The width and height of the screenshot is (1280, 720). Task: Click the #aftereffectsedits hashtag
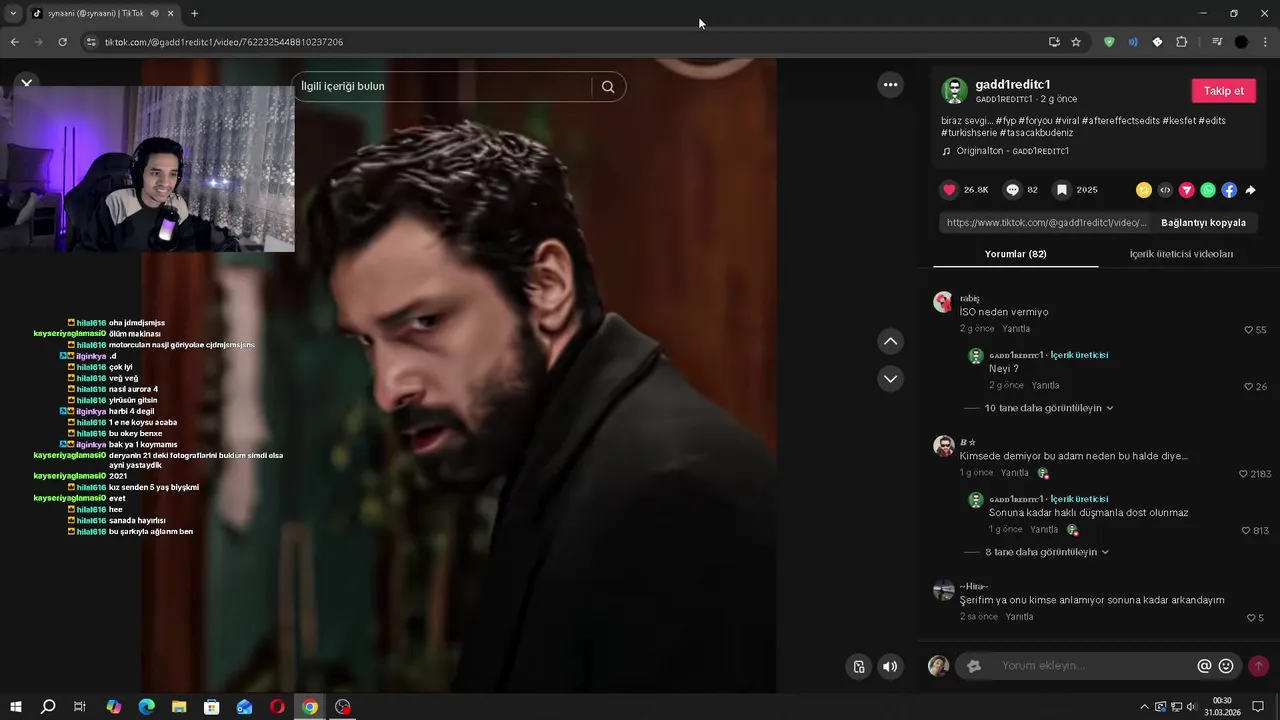(1120, 121)
